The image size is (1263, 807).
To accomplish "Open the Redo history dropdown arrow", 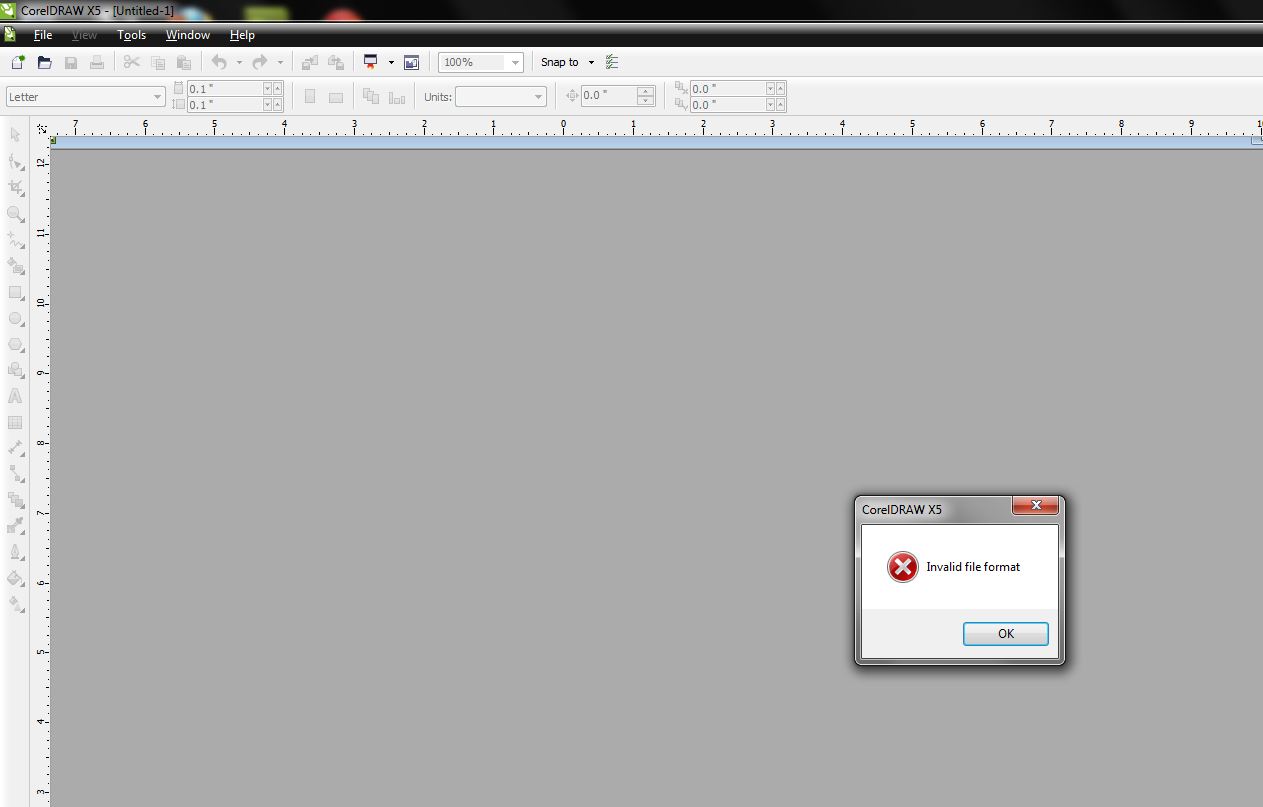I will point(280,62).
